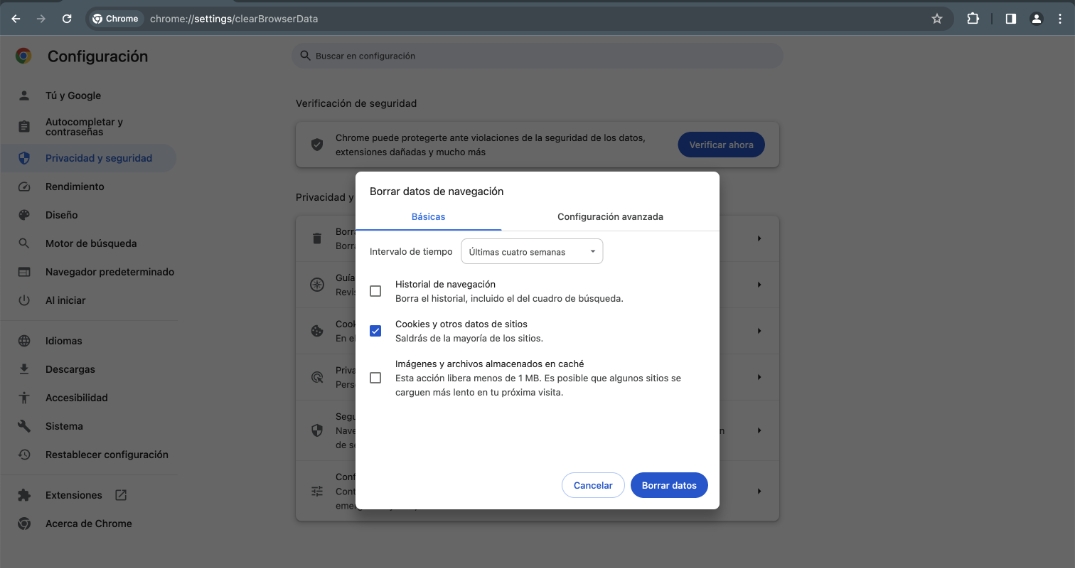
Task: Check Imágenes y archivos almacenados en caché
Action: coord(375,378)
